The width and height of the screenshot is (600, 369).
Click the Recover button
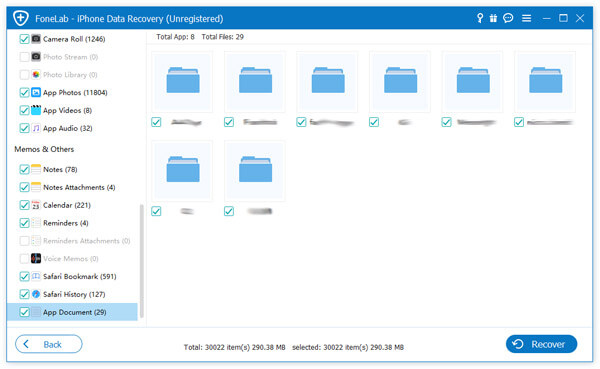click(x=541, y=344)
